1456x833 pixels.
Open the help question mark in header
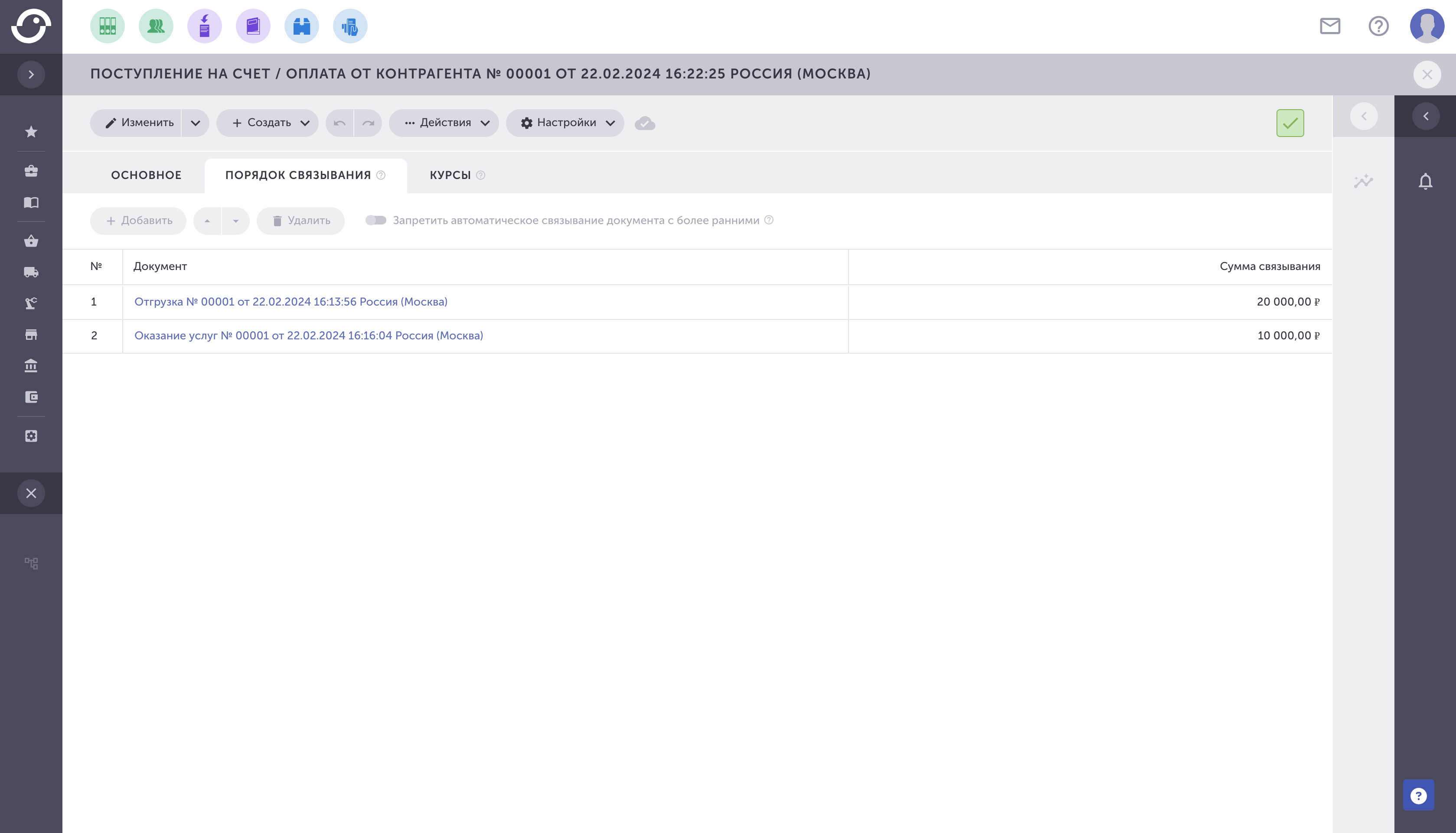[x=1379, y=26]
